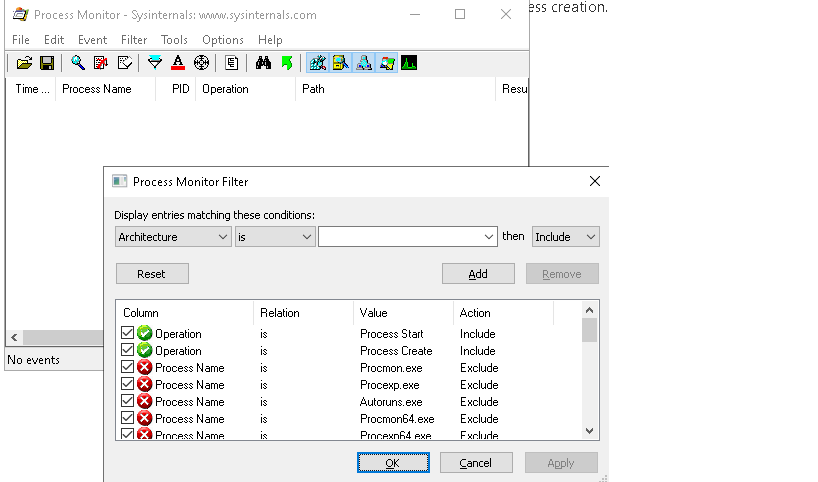Click green include icon on Process Start row
The width and height of the screenshot is (818, 482).
[145, 333]
